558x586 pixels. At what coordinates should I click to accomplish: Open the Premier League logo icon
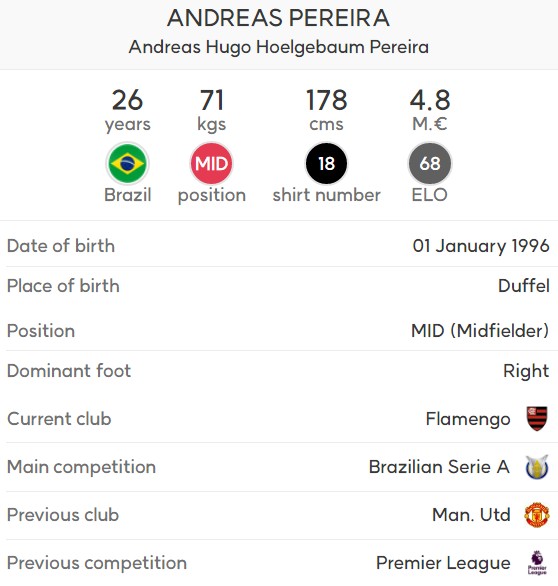point(537,562)
